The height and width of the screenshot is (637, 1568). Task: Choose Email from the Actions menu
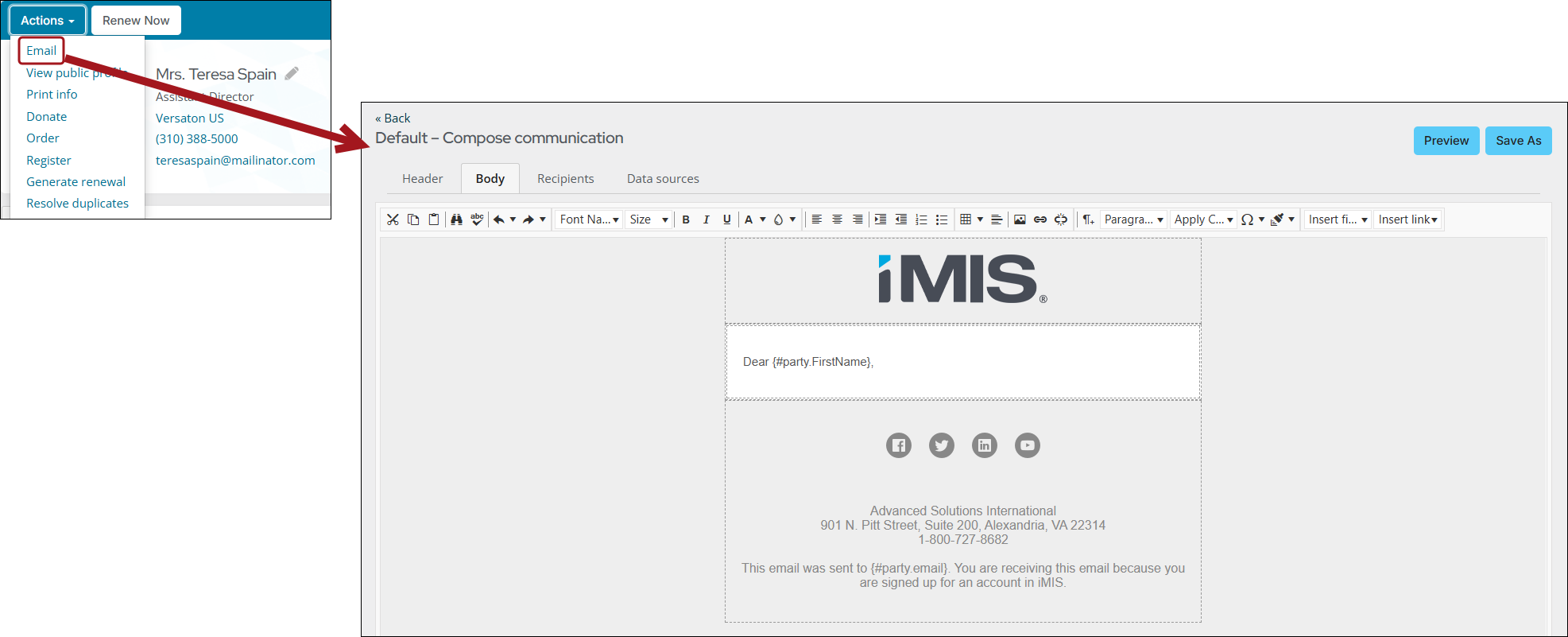pyautogui.click(x=41, y=51)
